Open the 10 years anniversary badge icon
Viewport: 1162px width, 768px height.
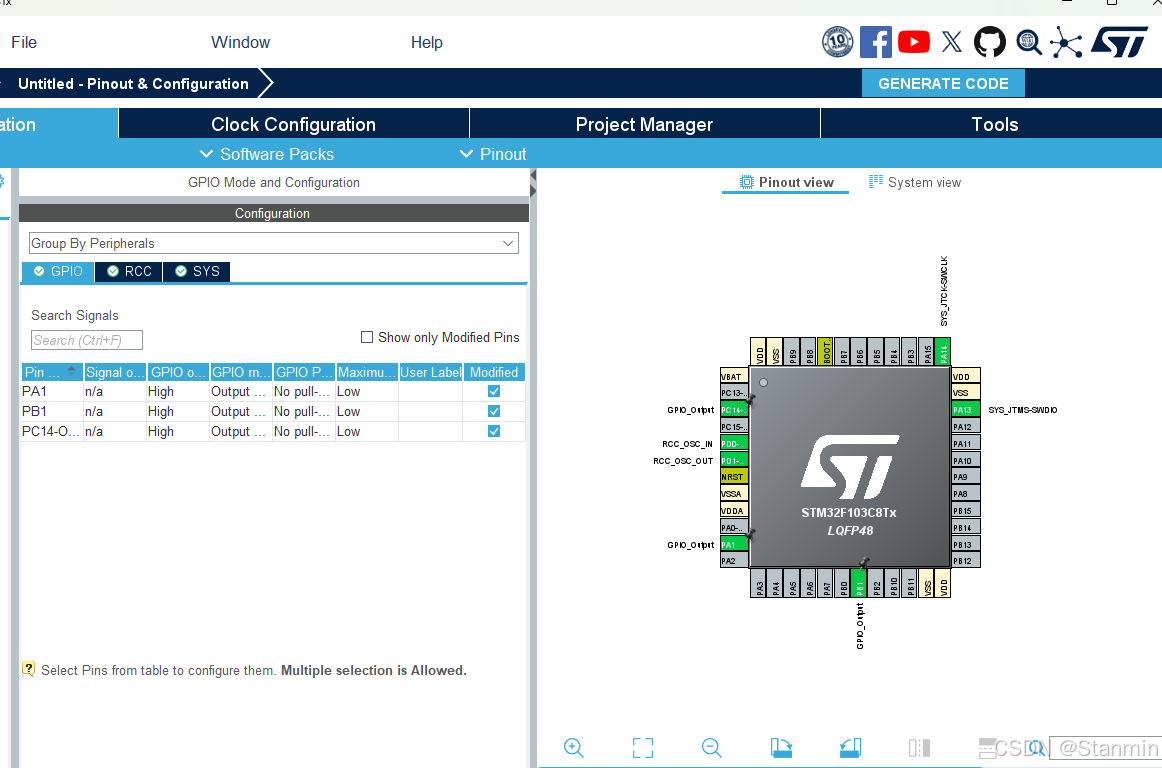[837, 42]
